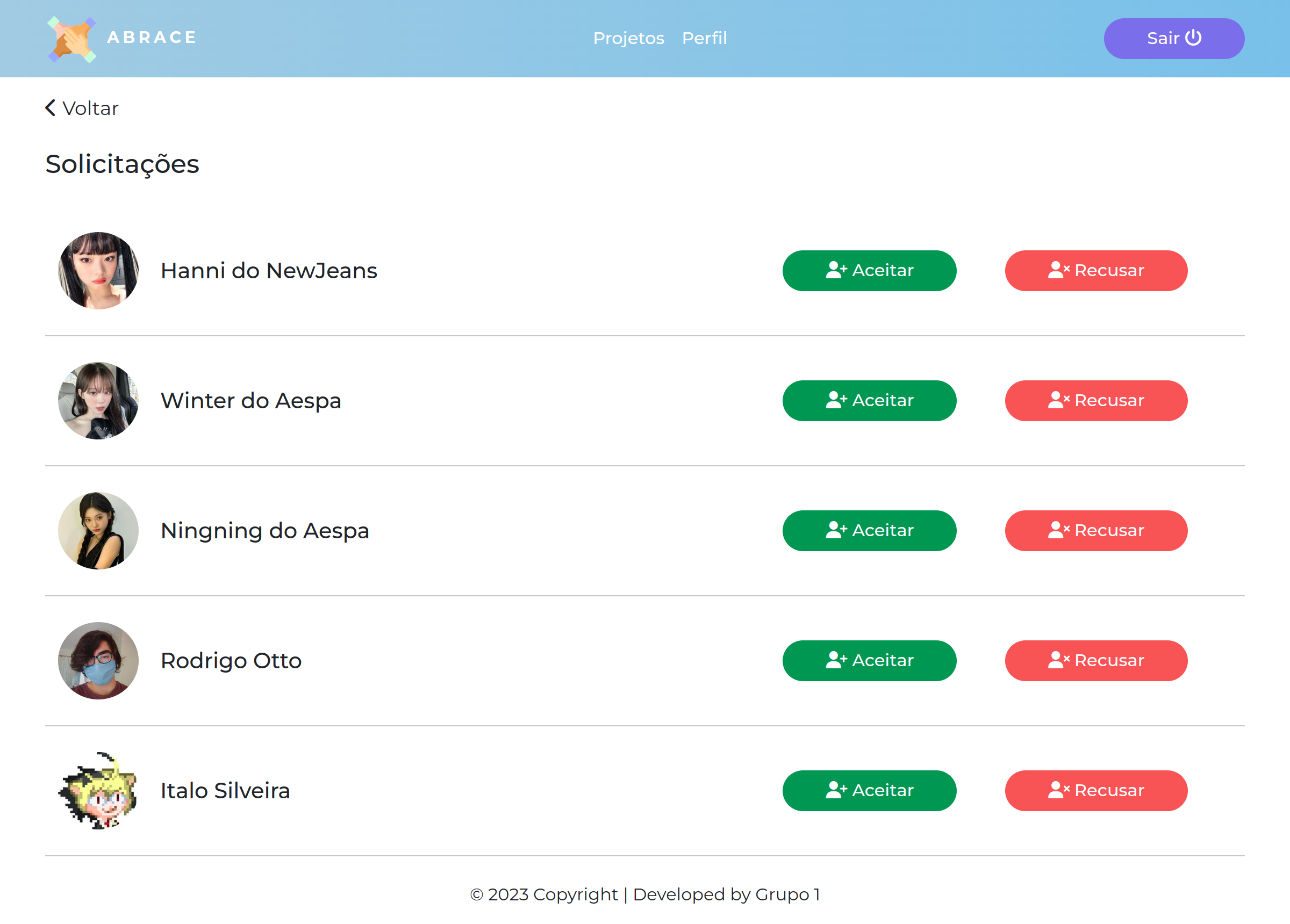Open the Projetos menu item
Viewport: 1290px width, 924px height.
pos(628,38)
